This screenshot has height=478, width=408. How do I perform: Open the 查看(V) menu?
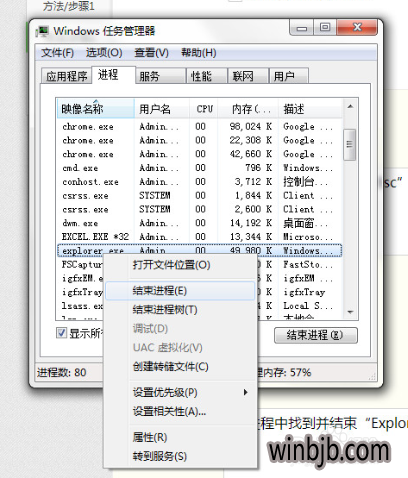pos(151,53)
